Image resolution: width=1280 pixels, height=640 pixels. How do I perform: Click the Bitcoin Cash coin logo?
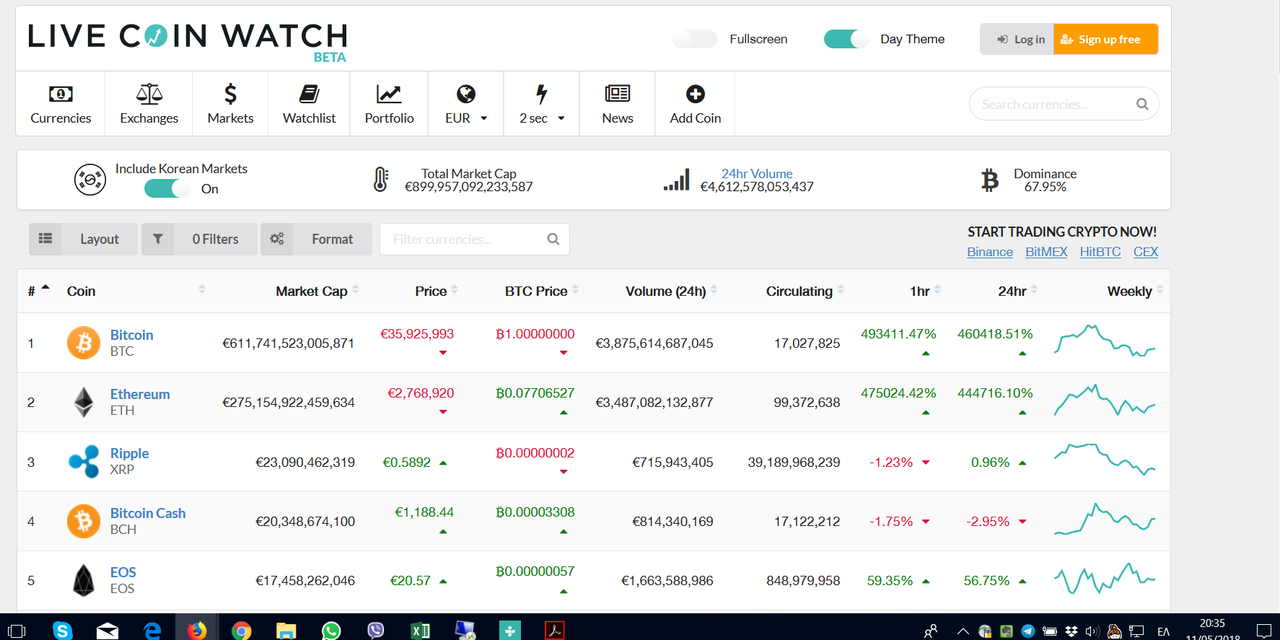tap(83, 521)
